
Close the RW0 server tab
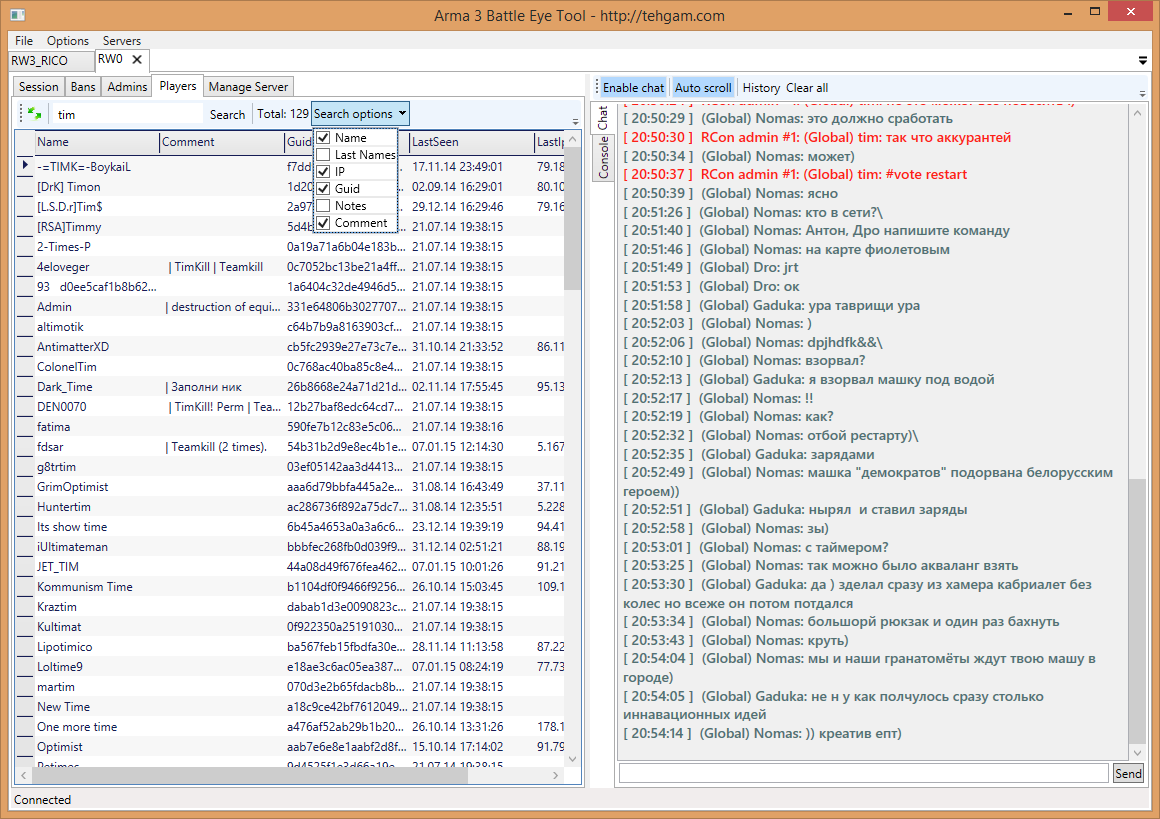(137, 59)
